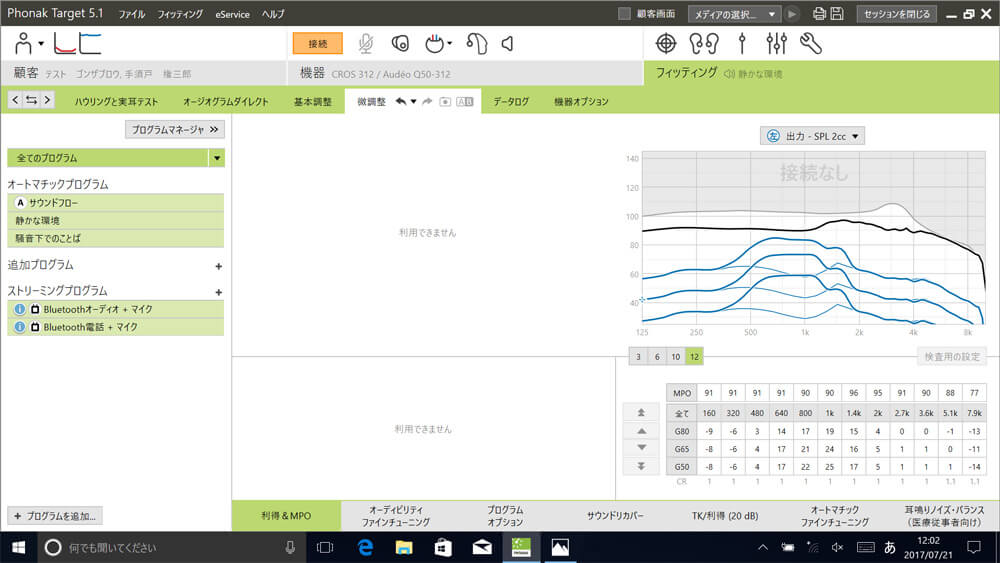Select the サウンドフロー program
The height and width of the screenshot is (563, 1000).
(115, 202)
